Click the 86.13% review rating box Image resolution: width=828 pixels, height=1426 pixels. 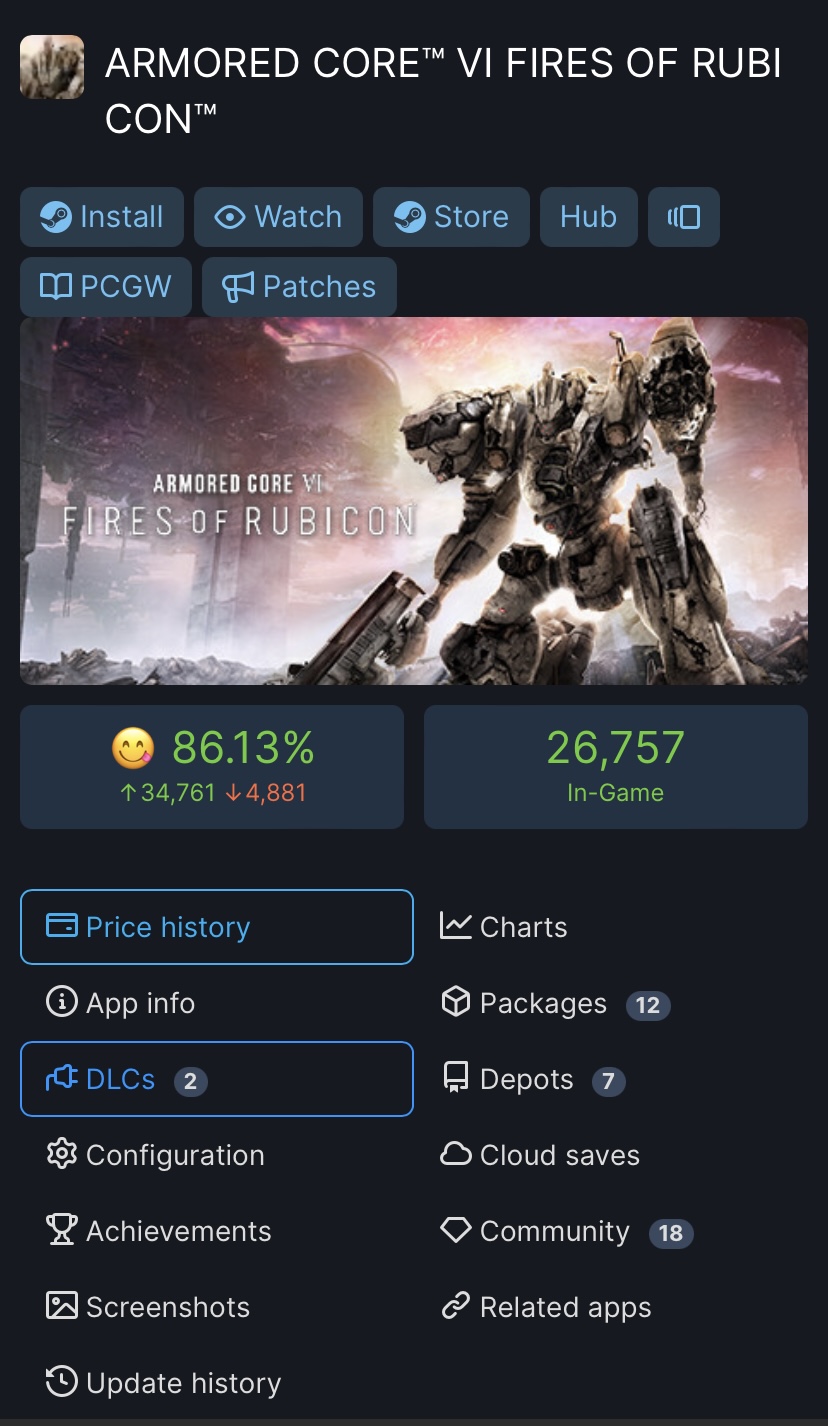pos(212,767)
